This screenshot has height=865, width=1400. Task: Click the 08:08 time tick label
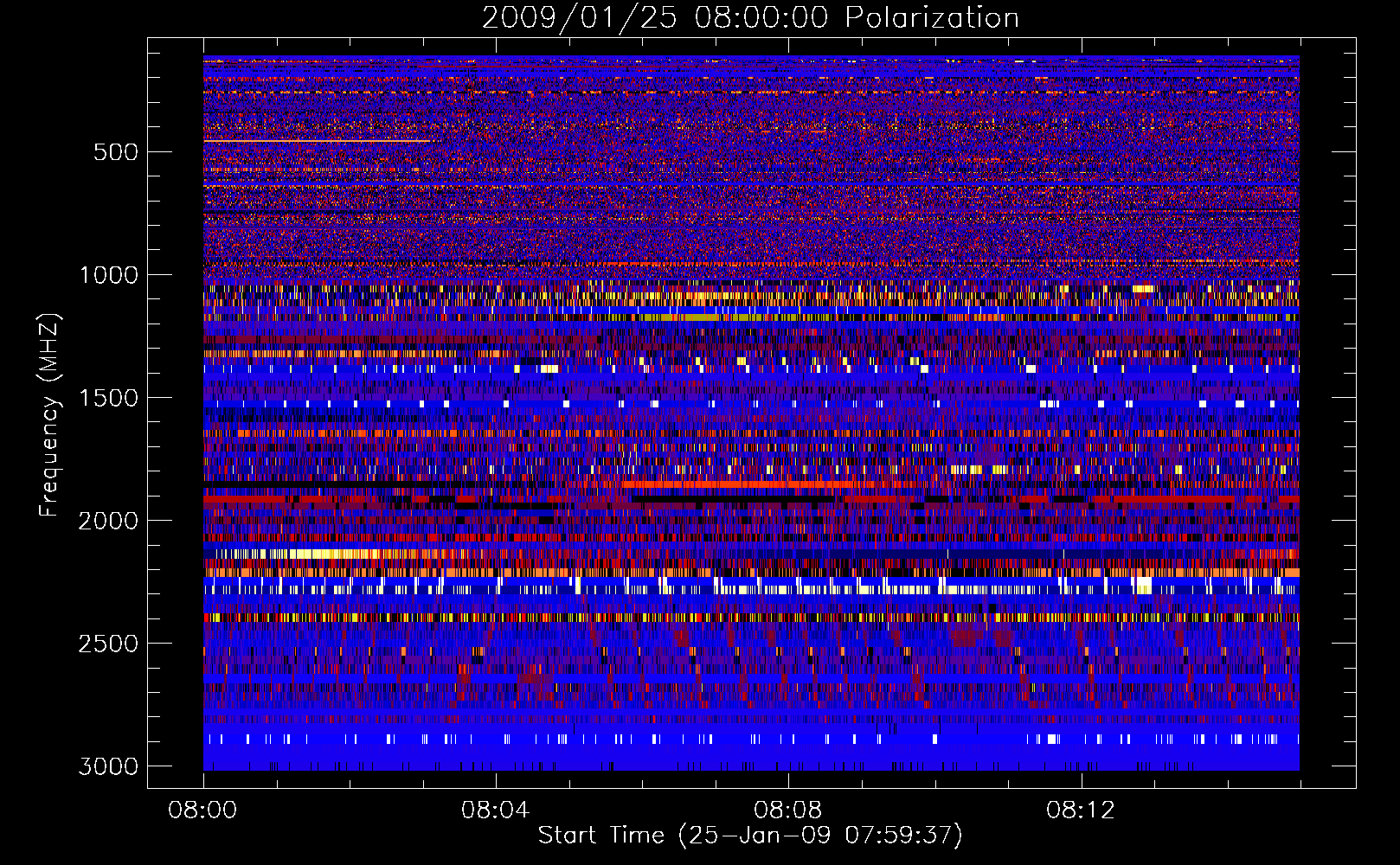pyautogui.click(x=787, y=811)
